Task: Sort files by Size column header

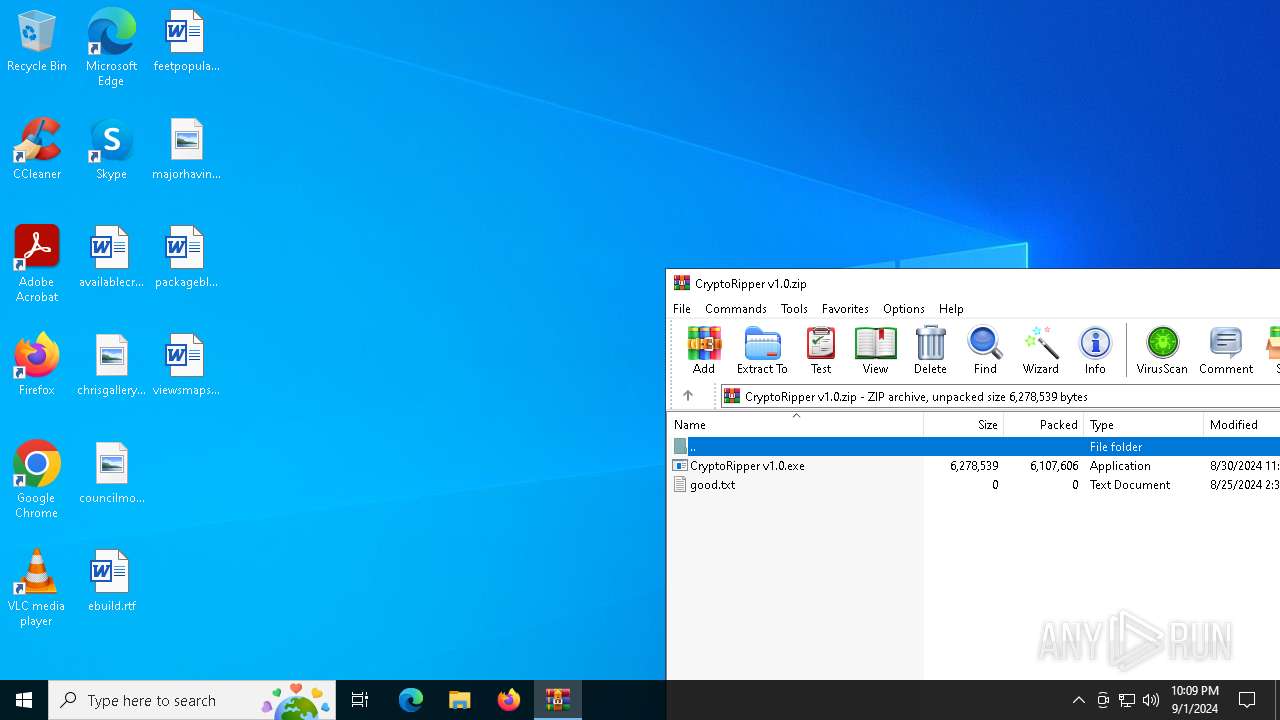Action: [x=964, y=425]
